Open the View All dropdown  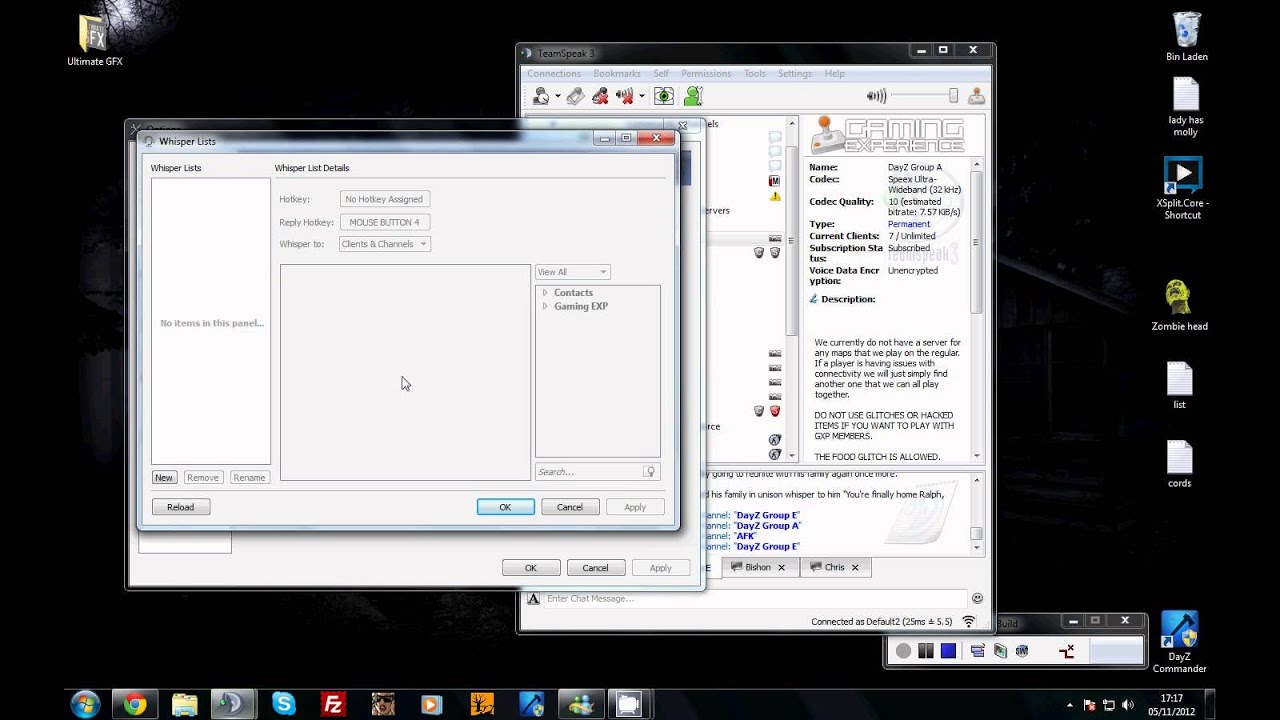pos(573,272)
